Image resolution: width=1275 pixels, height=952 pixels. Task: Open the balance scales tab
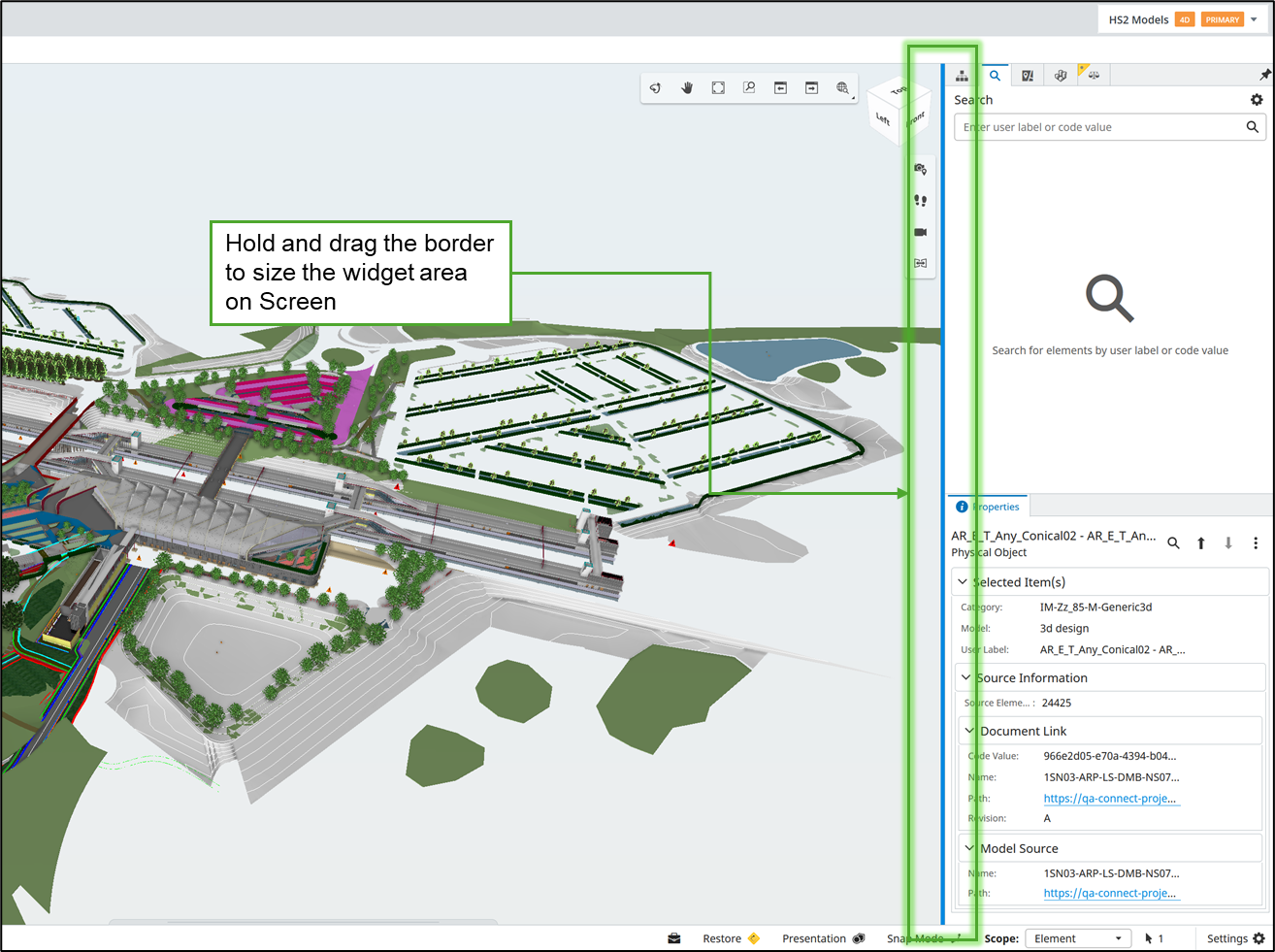point(1094,76)
